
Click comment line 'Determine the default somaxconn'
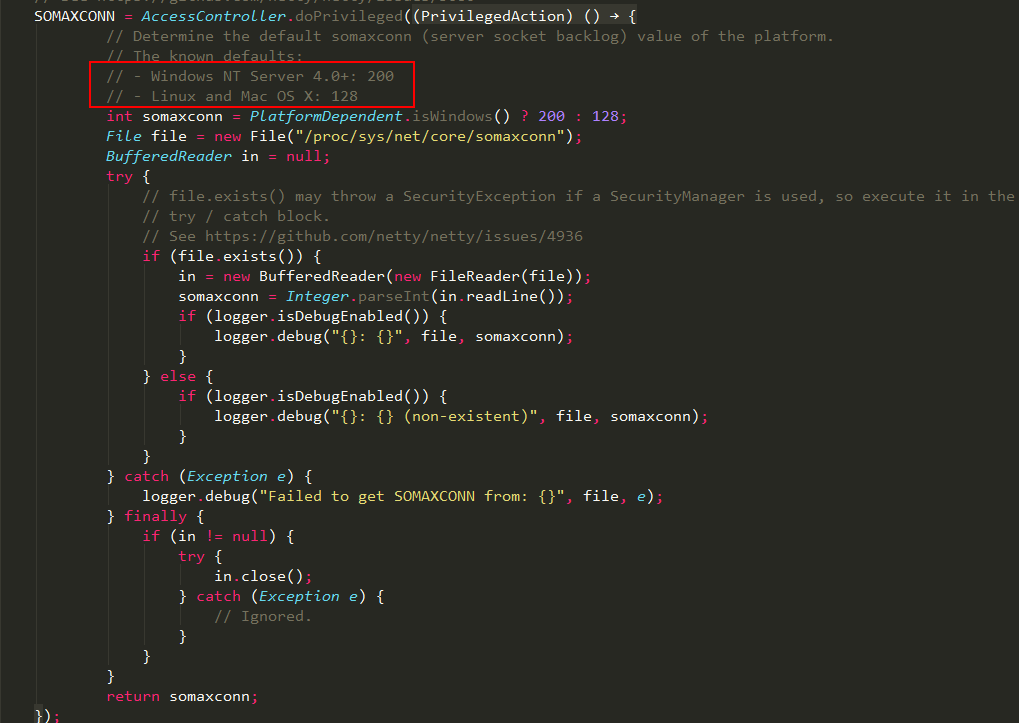470,36
